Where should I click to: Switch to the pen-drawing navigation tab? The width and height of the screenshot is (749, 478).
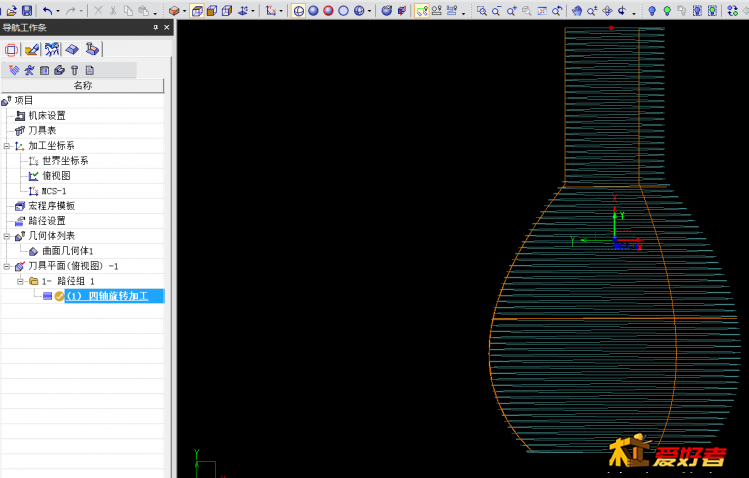point(32,50)
